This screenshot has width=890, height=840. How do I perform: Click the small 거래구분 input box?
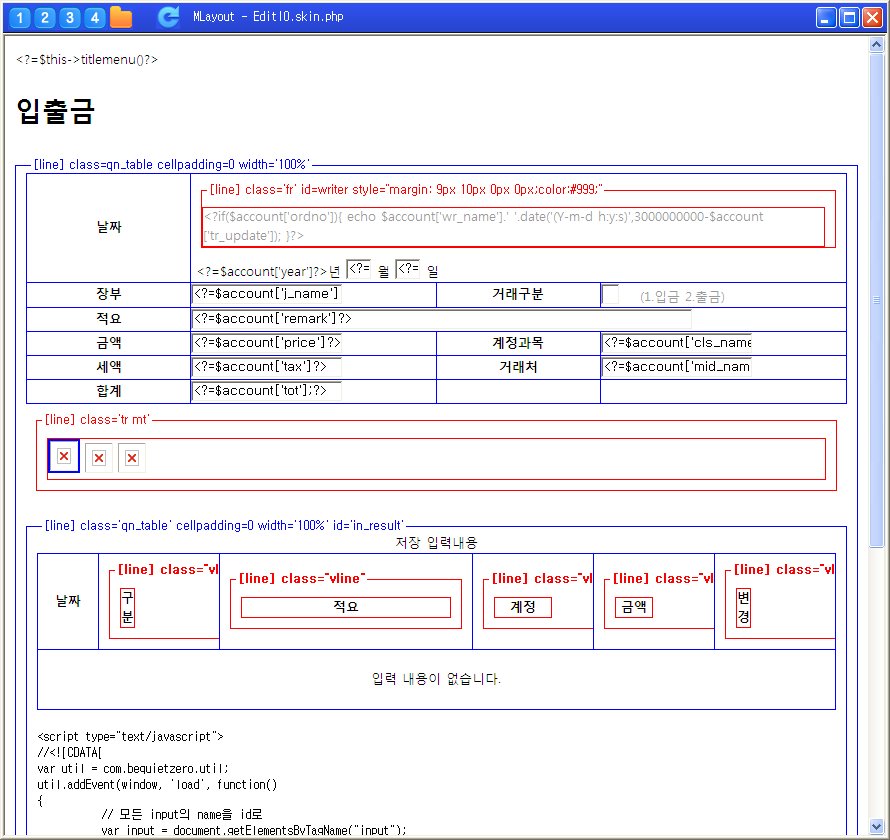pos(610,295)
